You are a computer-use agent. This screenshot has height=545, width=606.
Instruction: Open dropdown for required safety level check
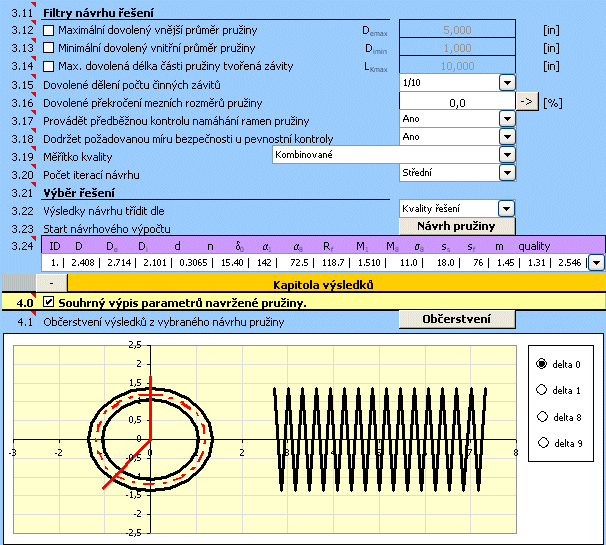[506, 137]
